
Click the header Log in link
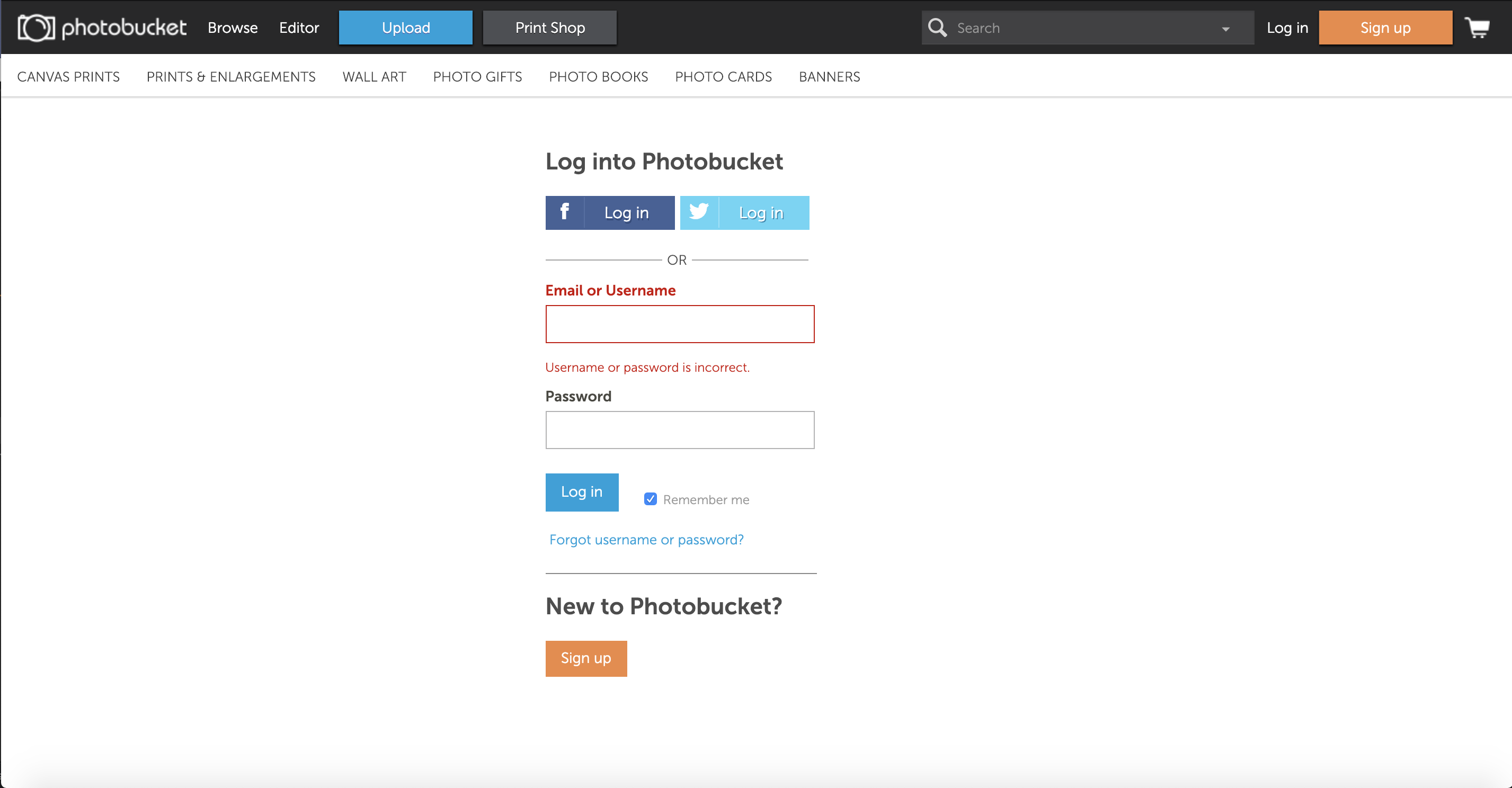pyautogui.click(x=1287, y=28)
